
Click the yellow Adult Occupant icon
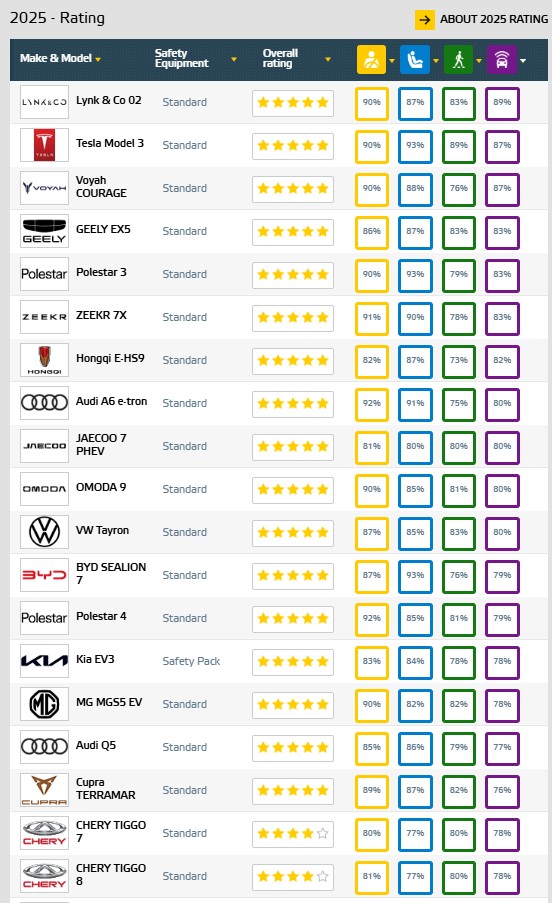(371, 60)
